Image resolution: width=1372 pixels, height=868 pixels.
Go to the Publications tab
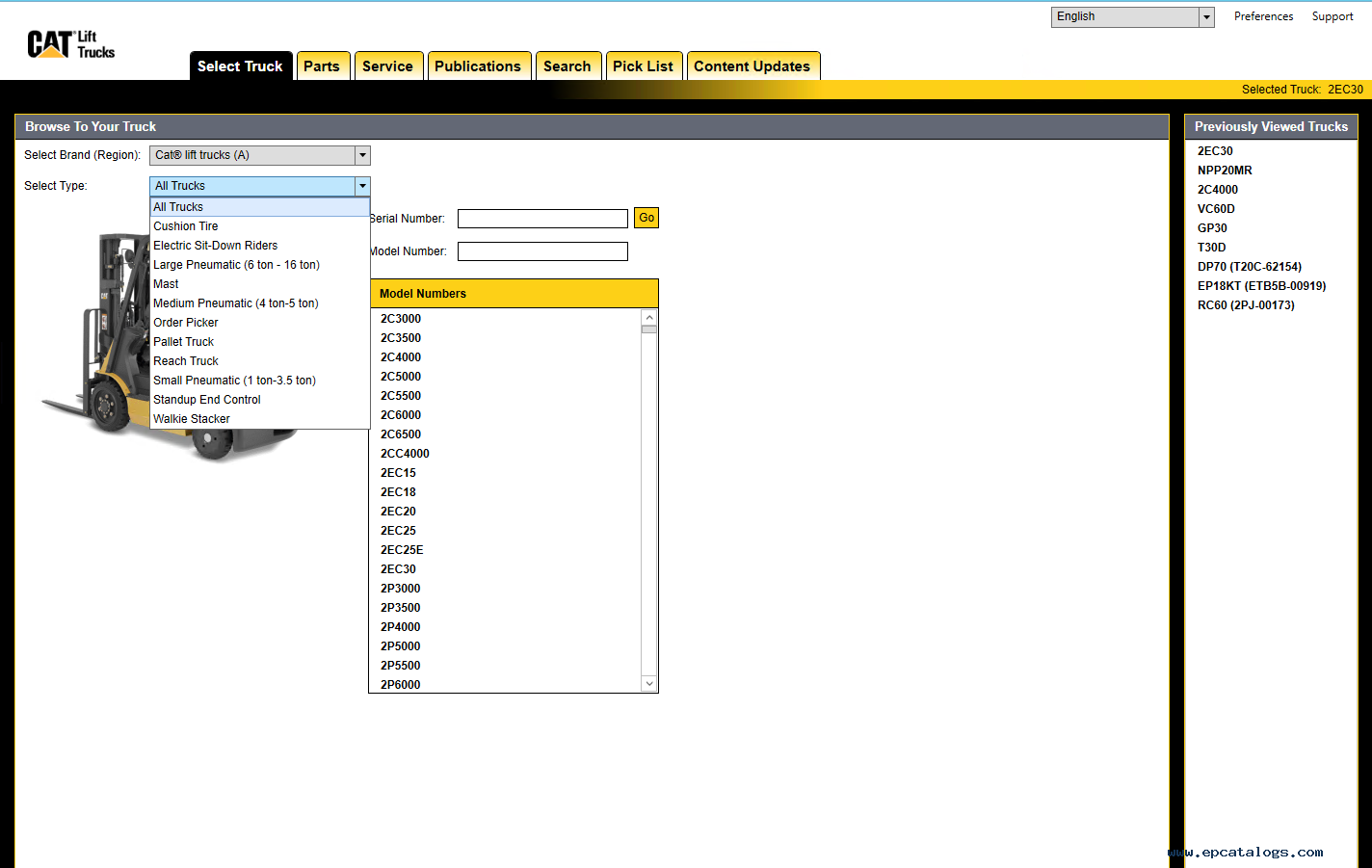478,66
